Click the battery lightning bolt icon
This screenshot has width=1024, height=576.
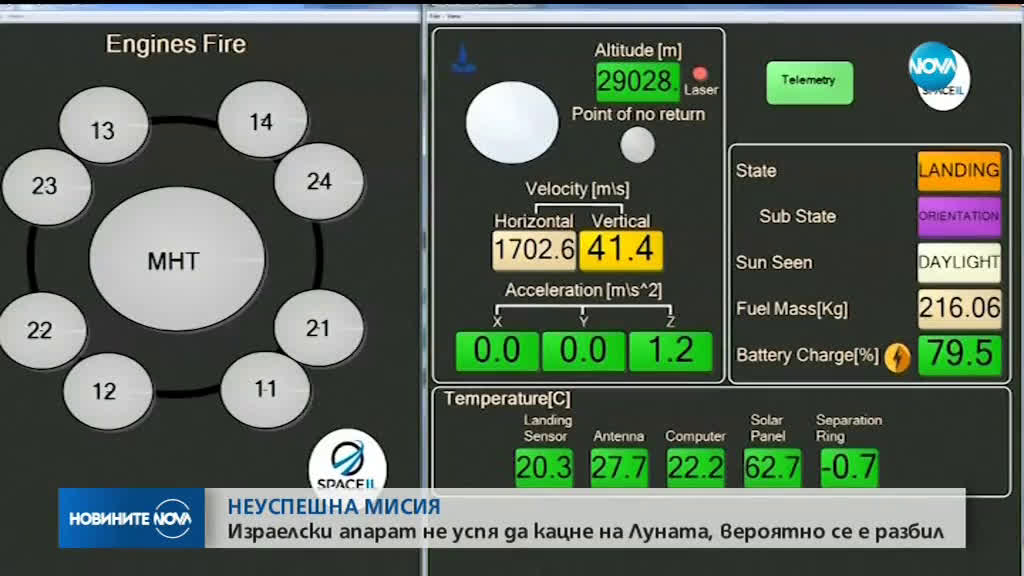pyautogui.click(x=897, y=357)
